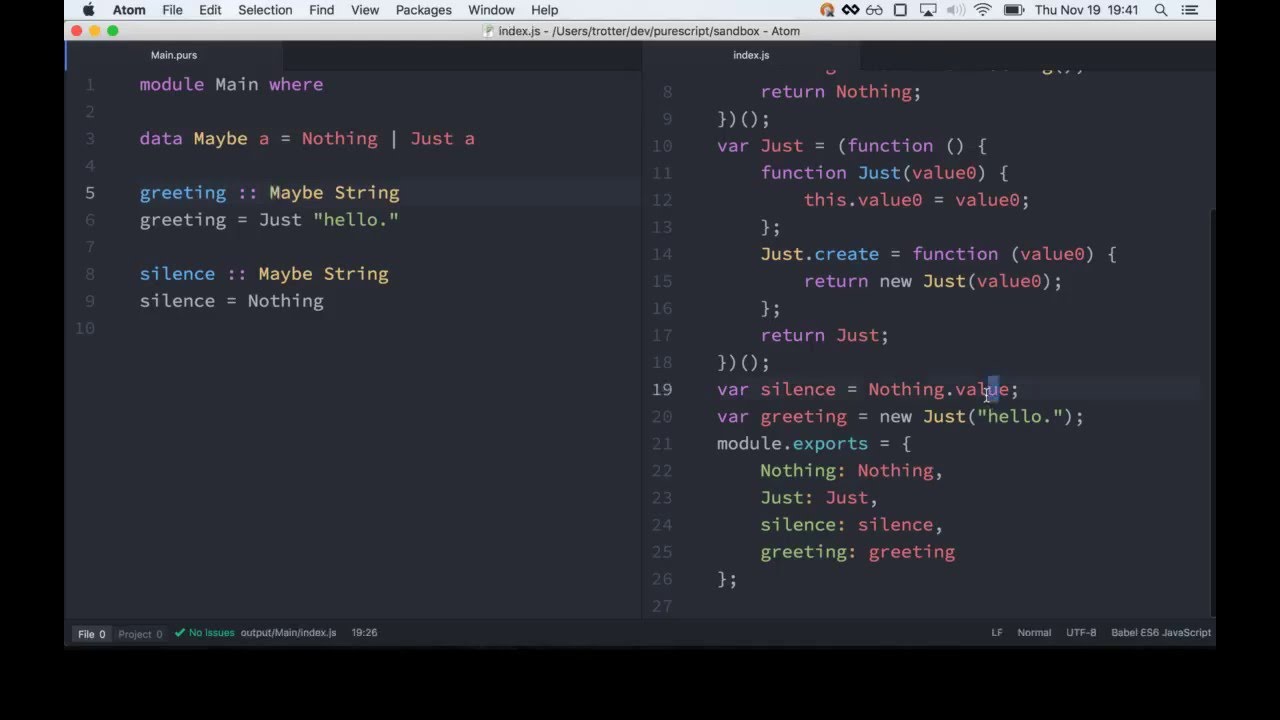
Task: Click 'greeting :: Maybe String' signature line
Action: [269, 193]
